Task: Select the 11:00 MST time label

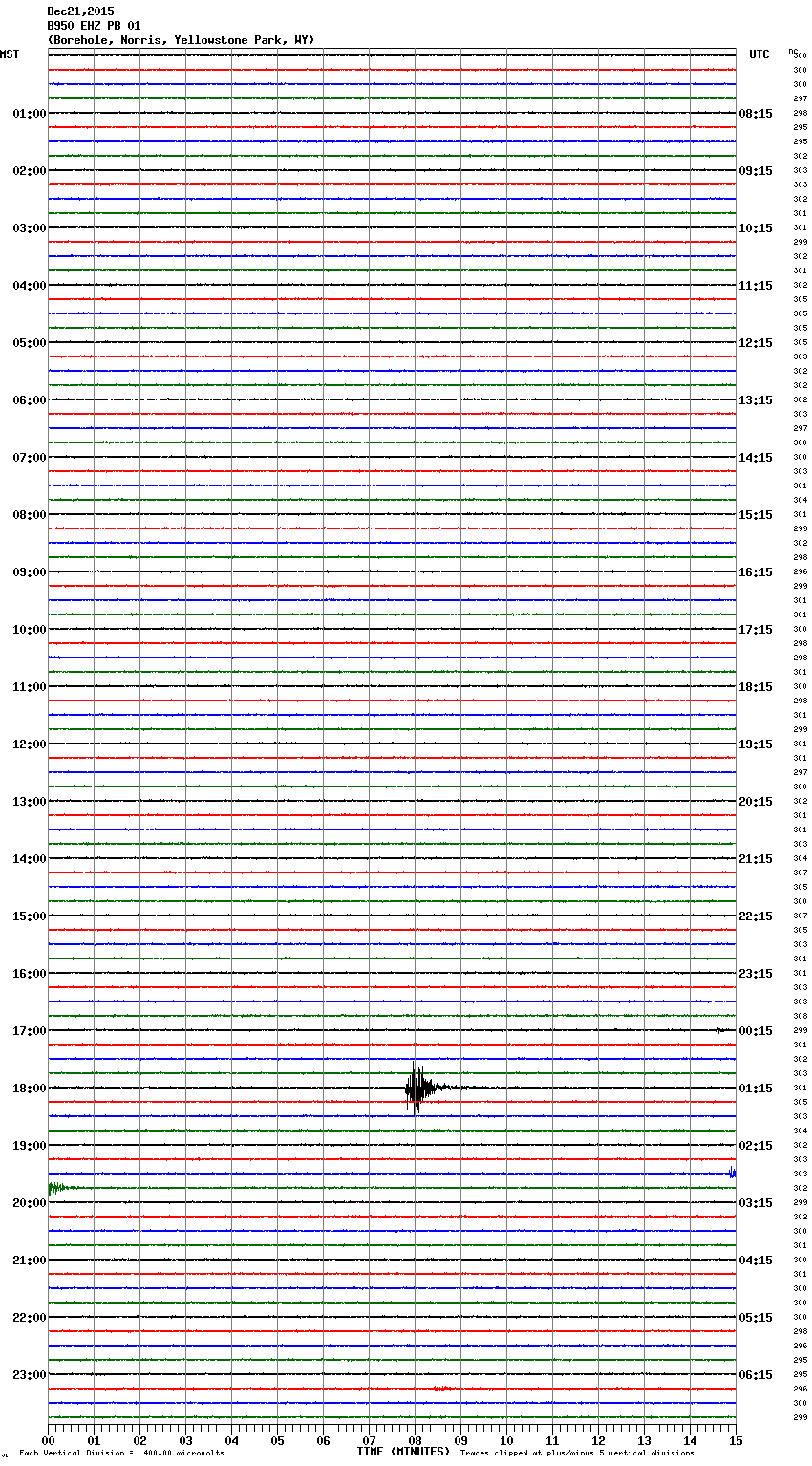Action: [30, 687]
